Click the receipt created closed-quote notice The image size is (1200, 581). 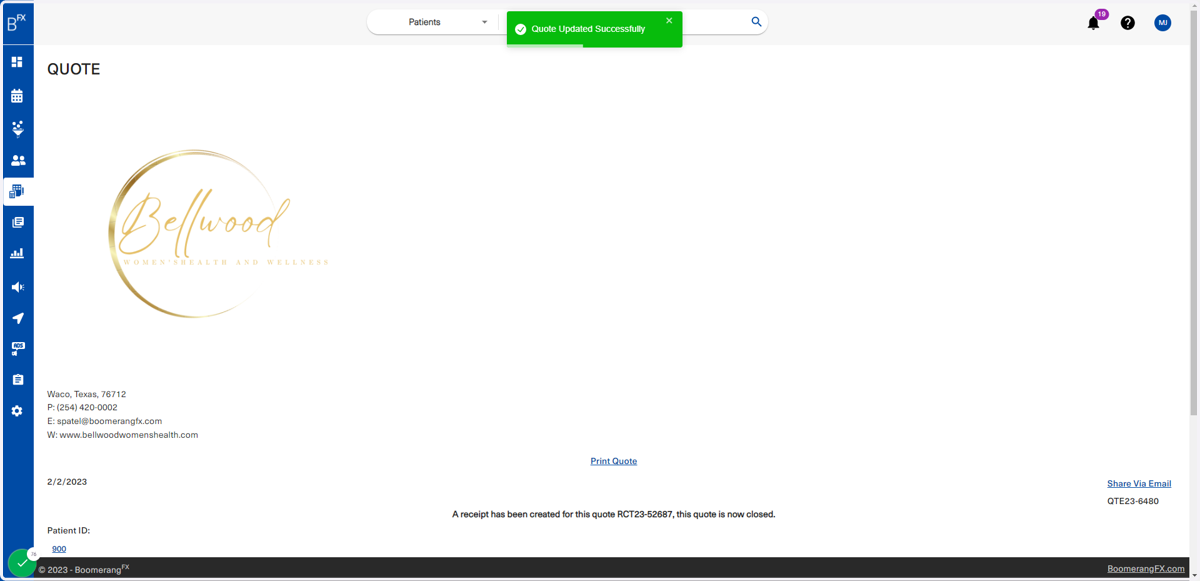click(613, 514)
